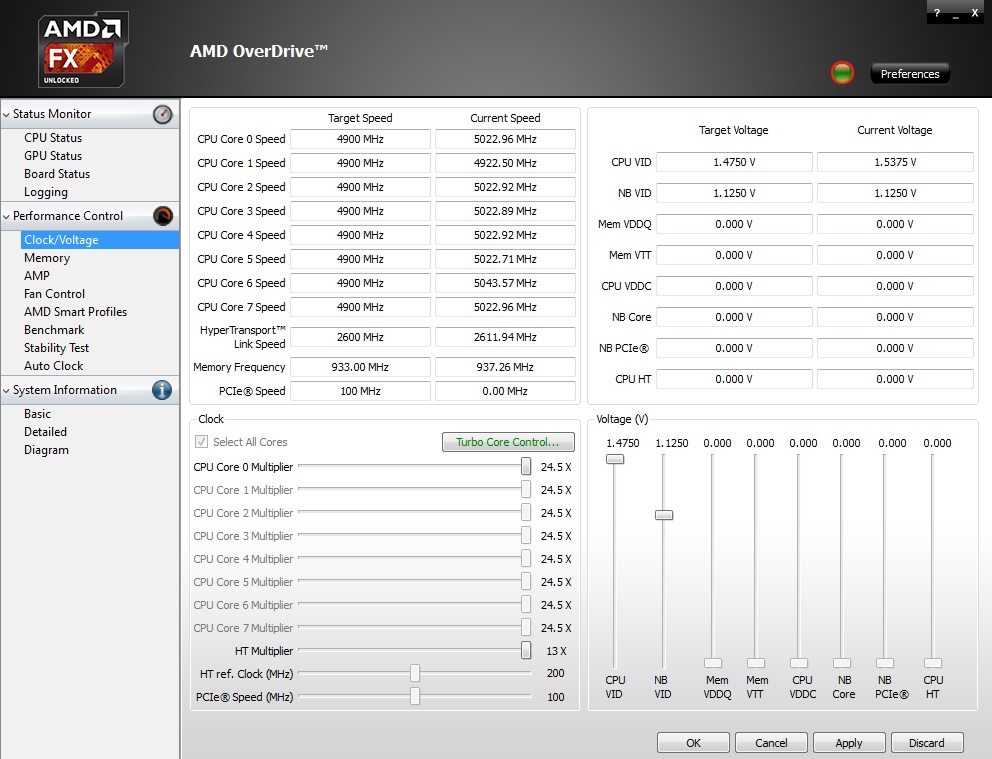
Task: Click the HT Multiplier slider handle
Action: pyautogui.click(x=526, y=650)
